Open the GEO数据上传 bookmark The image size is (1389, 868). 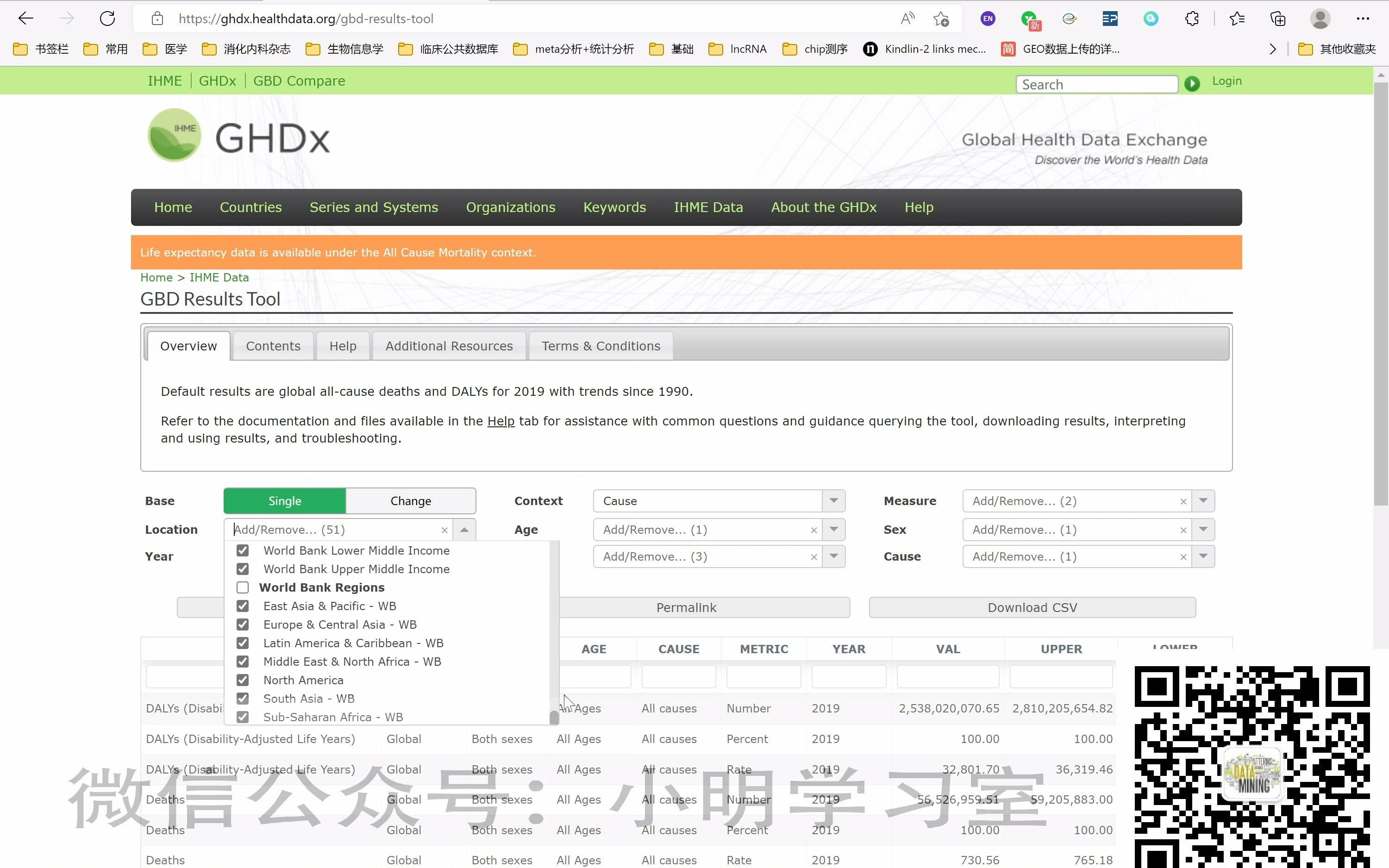tap(1060, 49)
